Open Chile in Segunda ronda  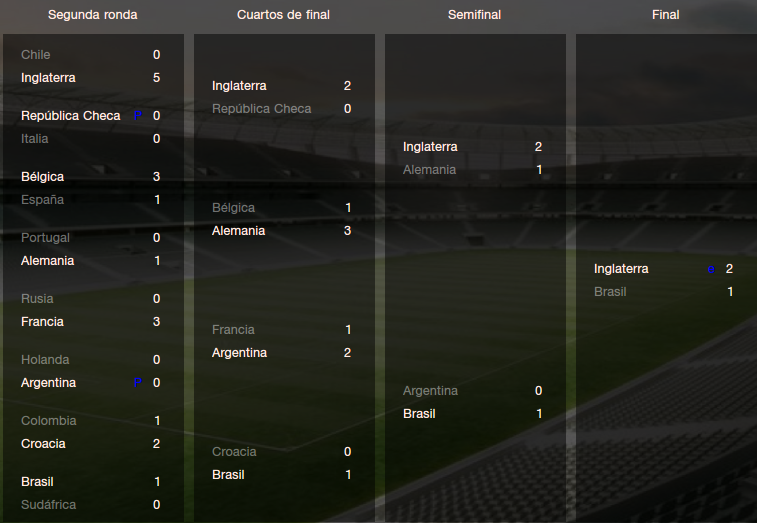coord(35,55)
